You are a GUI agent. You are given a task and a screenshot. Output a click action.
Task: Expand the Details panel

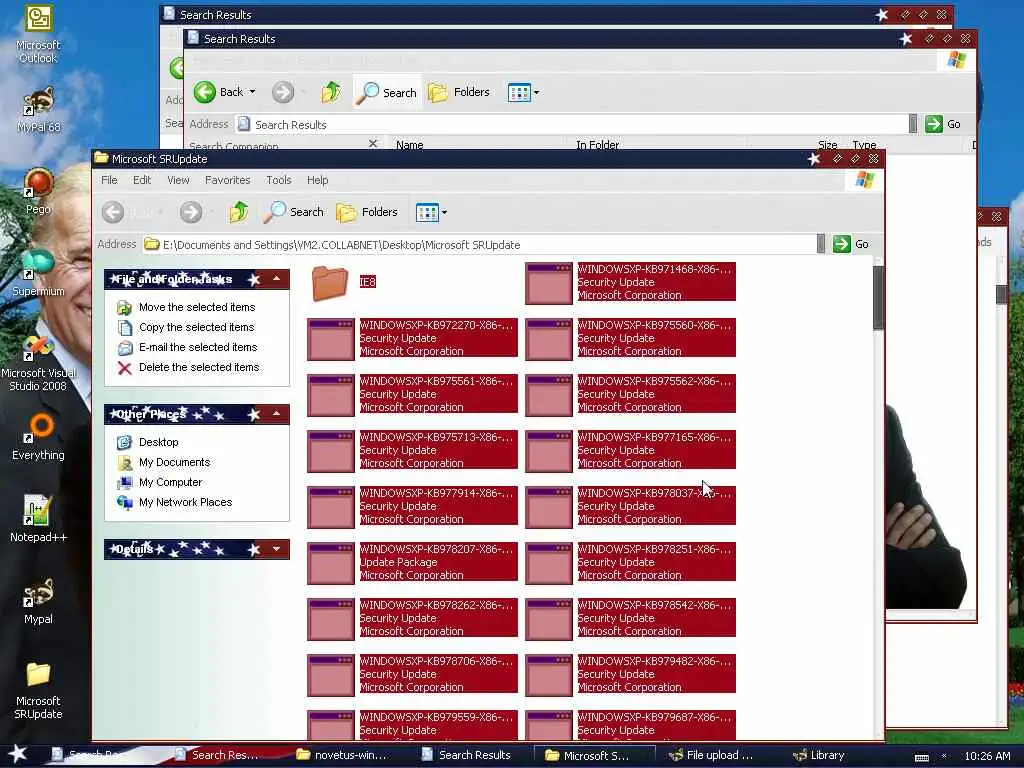tap(276, 549)
